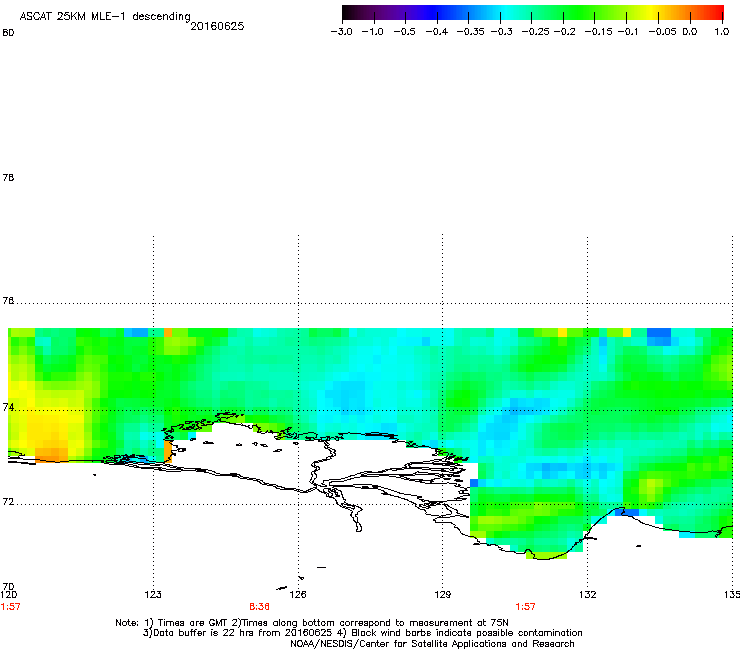Click the 0.0 color scale label
740x650 pixels.
pos(690,32)
